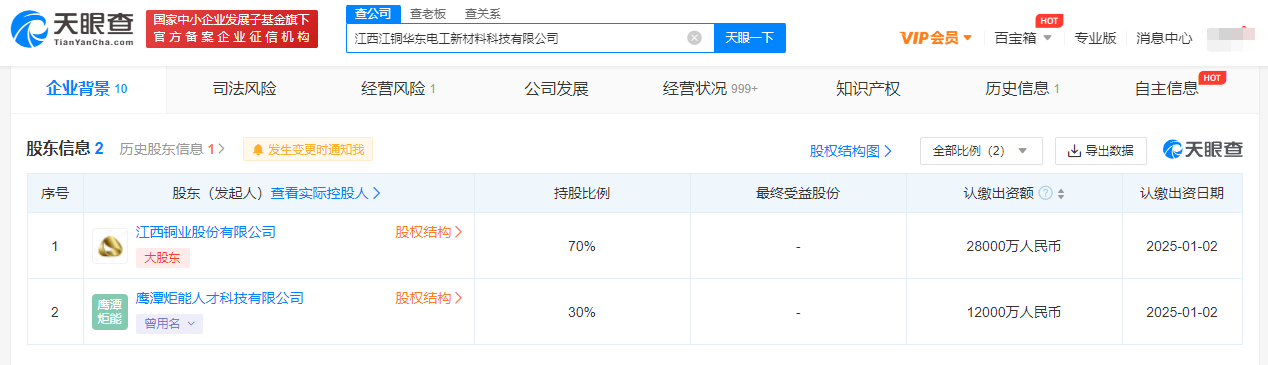Sort by 认缴出资额 using sort arrows
This screenshot has height=365, width=1268.
1060,194
